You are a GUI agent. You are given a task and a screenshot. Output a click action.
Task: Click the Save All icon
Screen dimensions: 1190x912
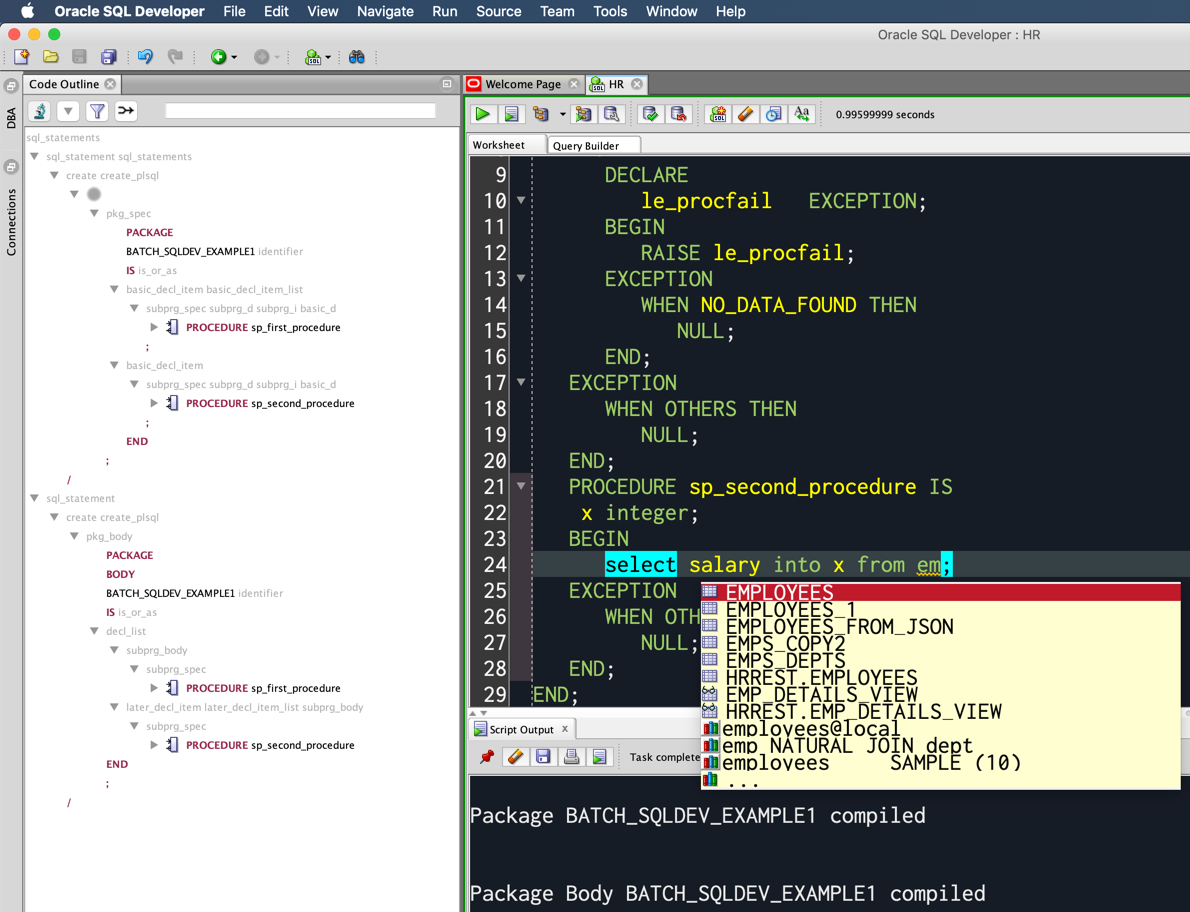click(109, 57)
